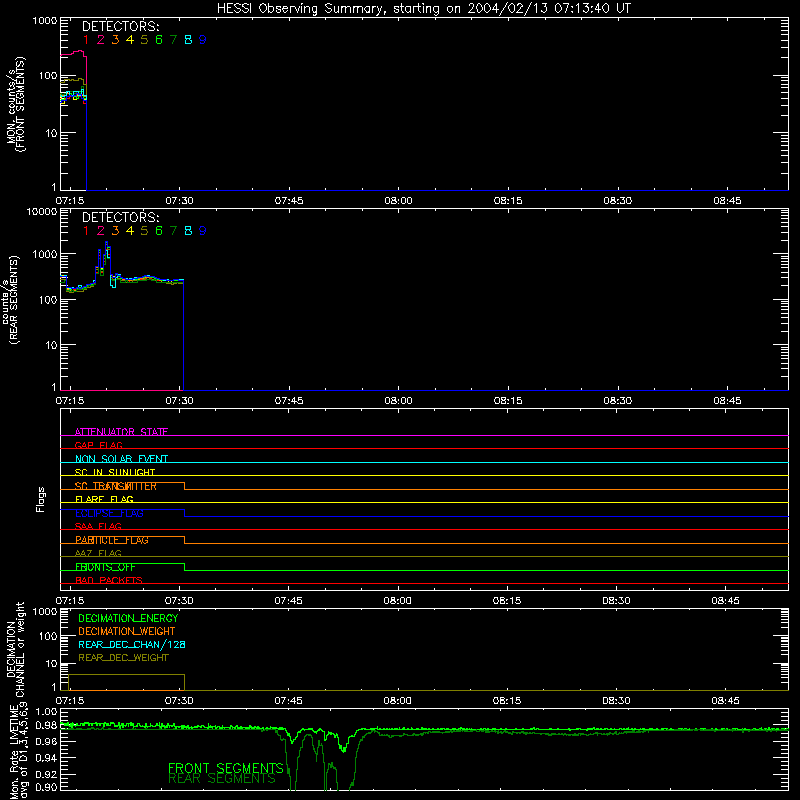Click the SC_IN_SUNLIGHT flag label
Image resolution: width=800 pixels, height=800 pixels.
115,472
